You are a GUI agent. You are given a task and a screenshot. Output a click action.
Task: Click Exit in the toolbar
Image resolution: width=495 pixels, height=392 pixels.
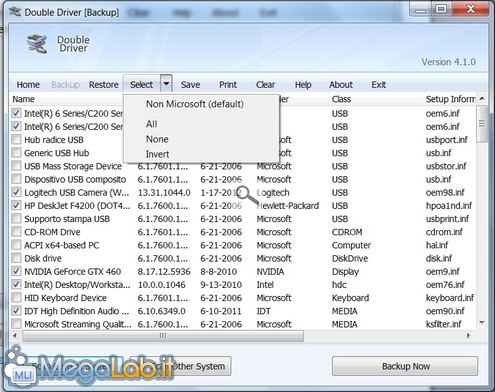coord(379,85)
